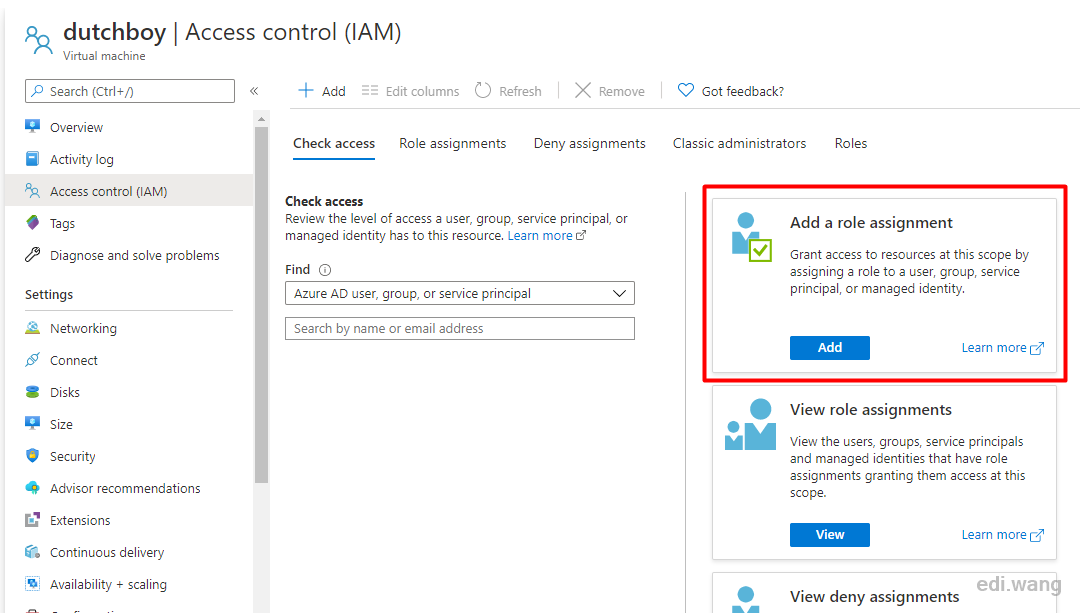Click the Continuous delivery icon

32,552
